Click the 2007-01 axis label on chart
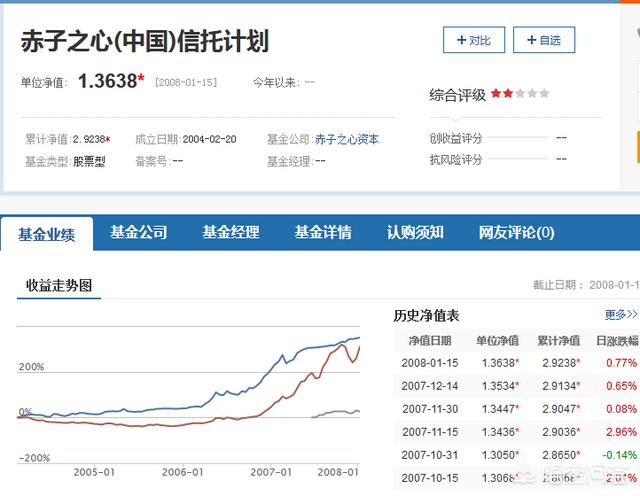The image size is (640, 496). (271, 472)
